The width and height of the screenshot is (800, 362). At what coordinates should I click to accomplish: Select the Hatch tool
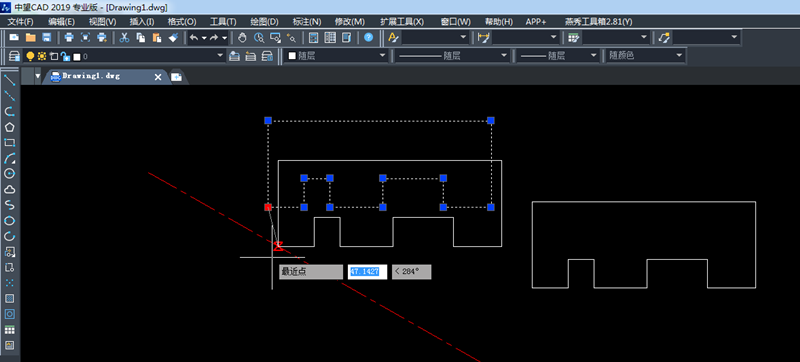[x=9, y=298]
